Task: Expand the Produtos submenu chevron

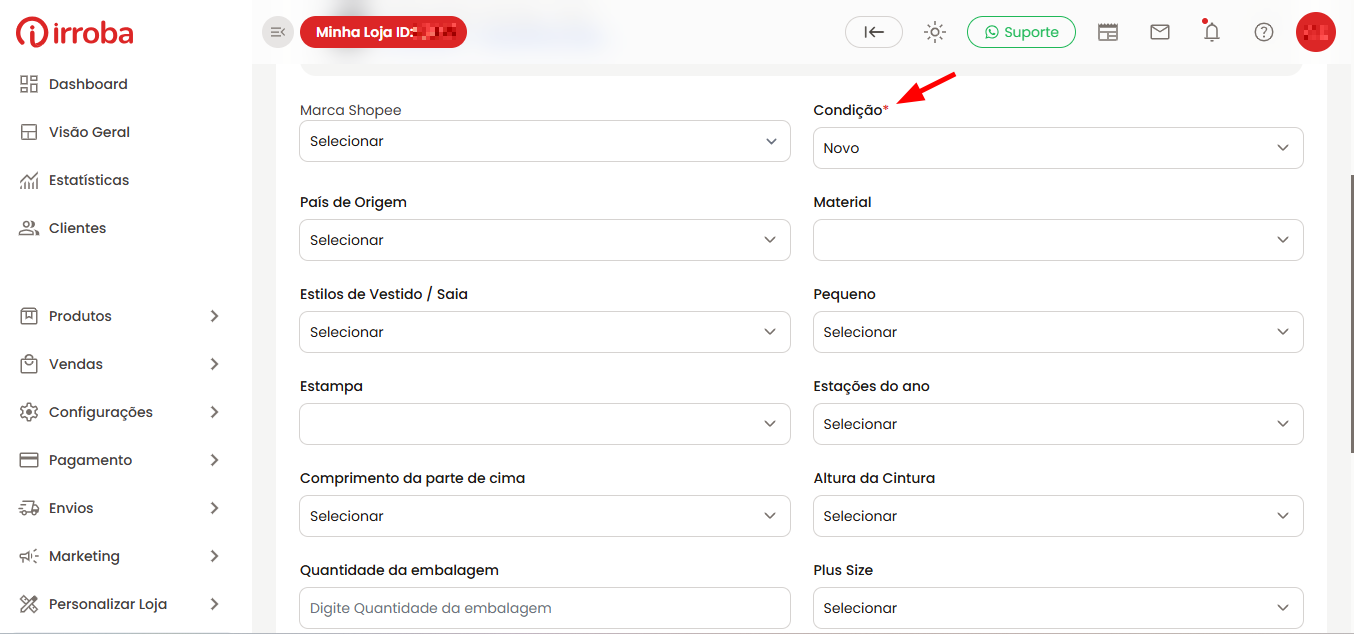Action: (214, 316)
